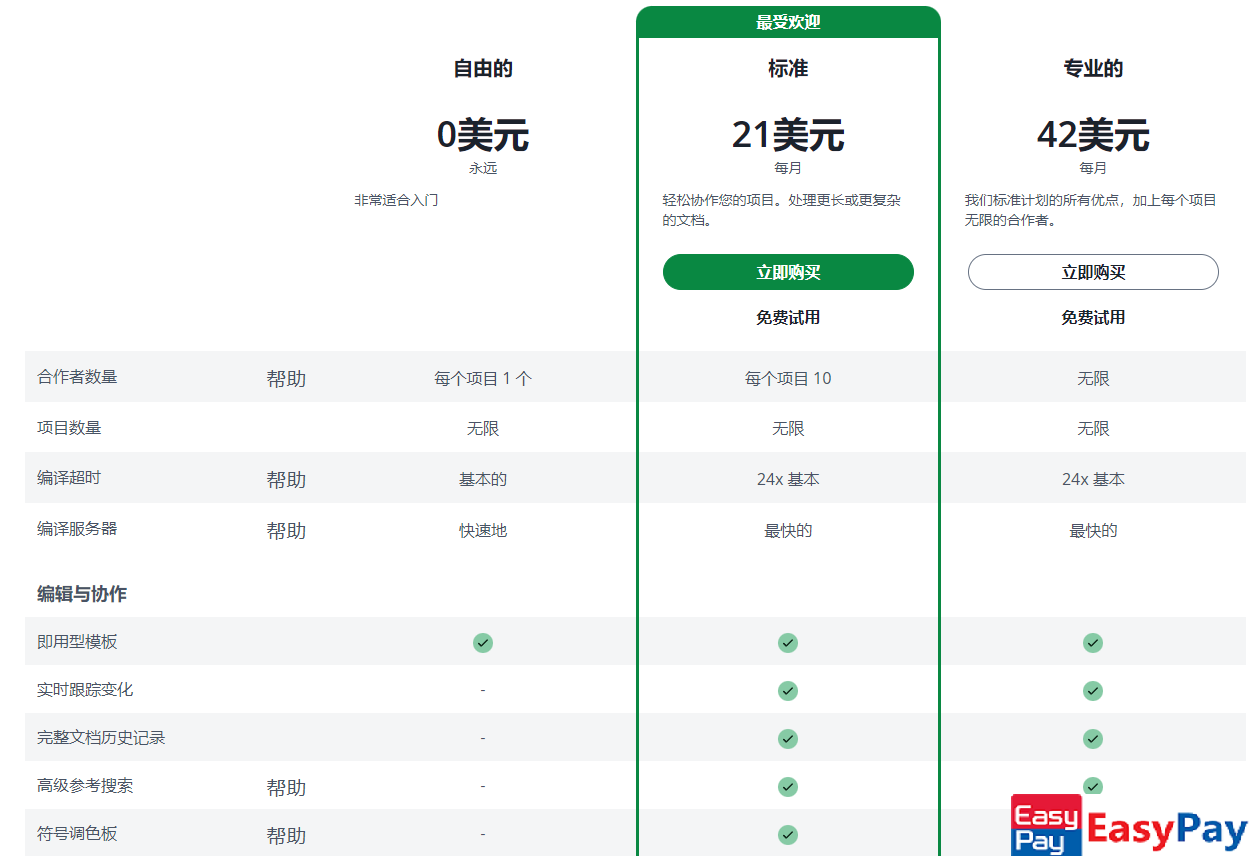Click the green 立即购买 button in 标准 plan
The image size is (1250, 856).
[788, 272]
